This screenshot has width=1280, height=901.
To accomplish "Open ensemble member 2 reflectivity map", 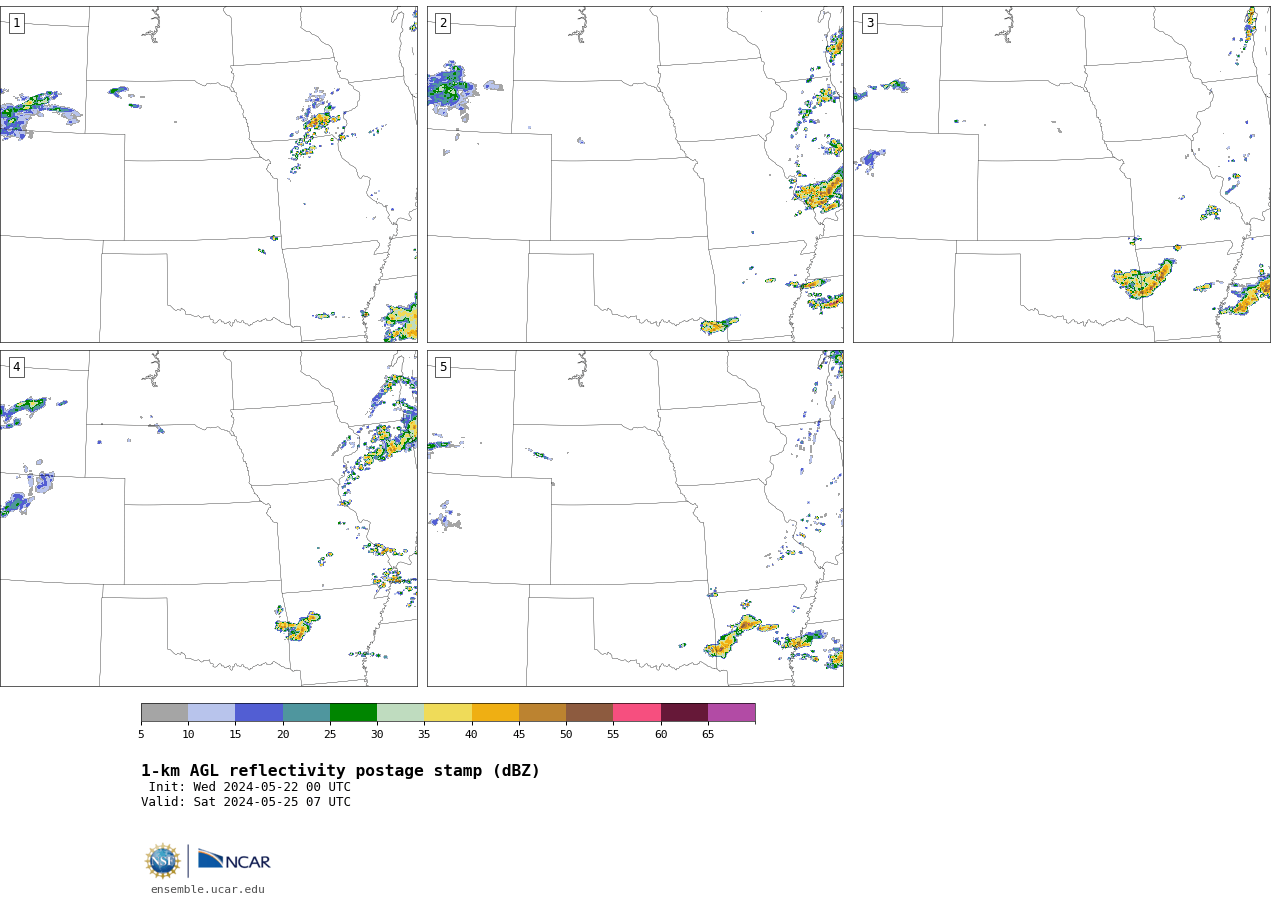I will click(635, 174).
